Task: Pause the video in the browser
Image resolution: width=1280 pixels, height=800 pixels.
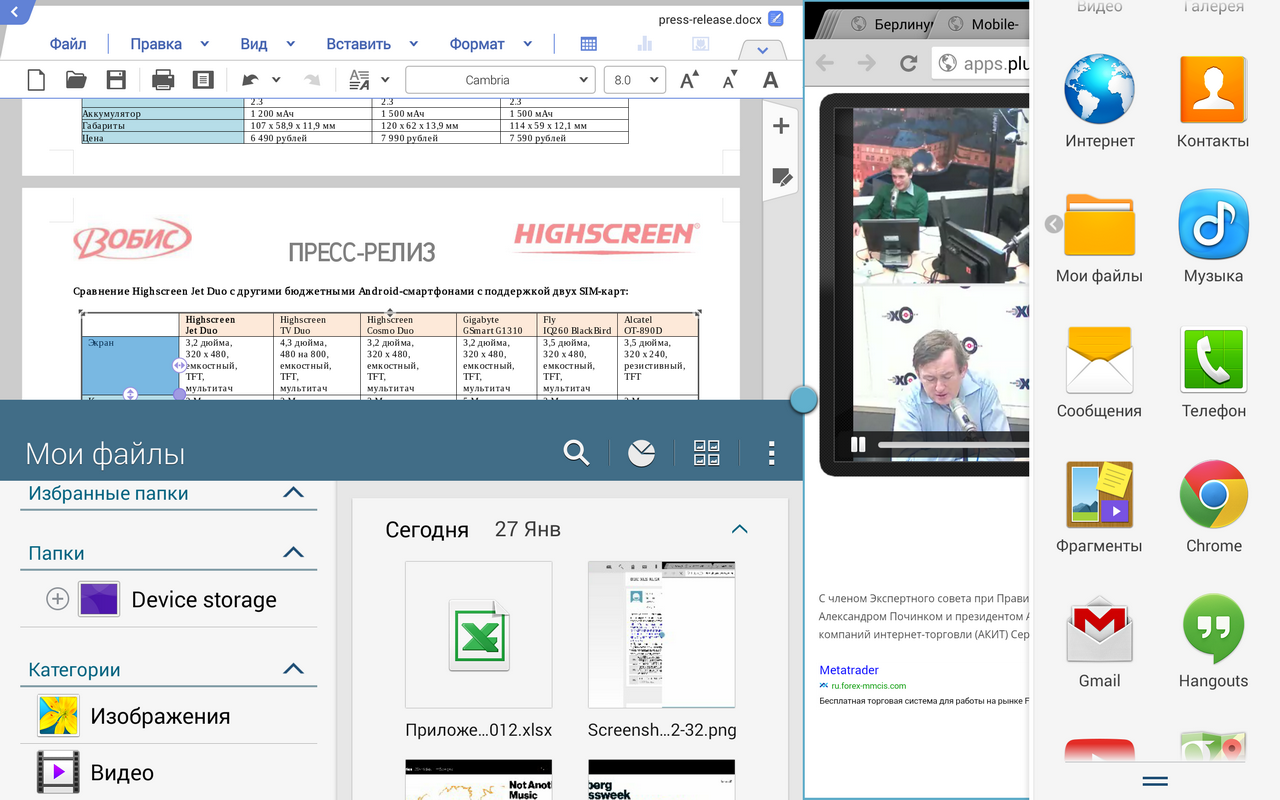Action: click(x=858, y=444)
